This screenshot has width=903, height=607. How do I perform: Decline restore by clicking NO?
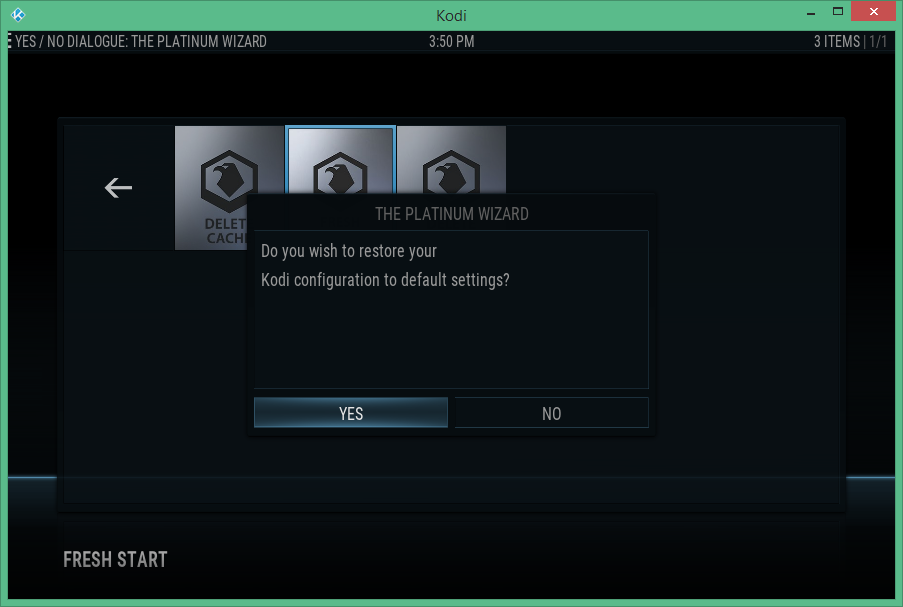click(551, 412)
